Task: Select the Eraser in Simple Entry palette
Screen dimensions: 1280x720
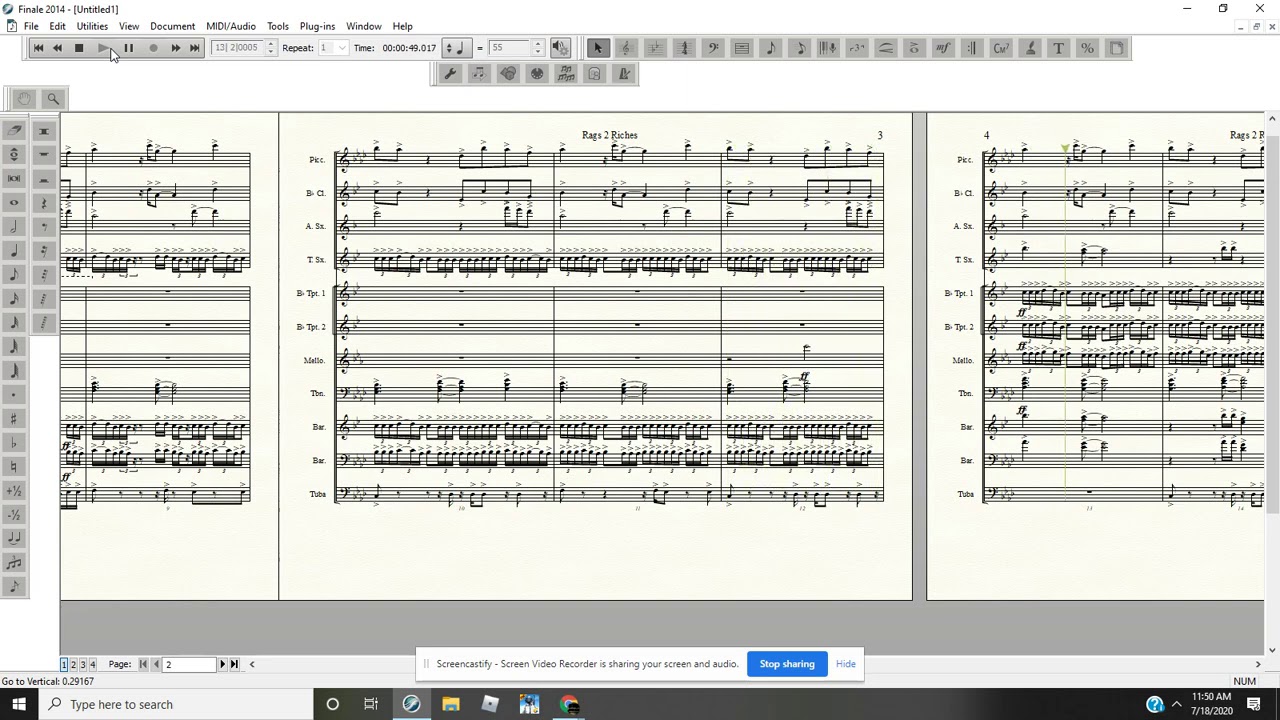Action: point(14,130)
